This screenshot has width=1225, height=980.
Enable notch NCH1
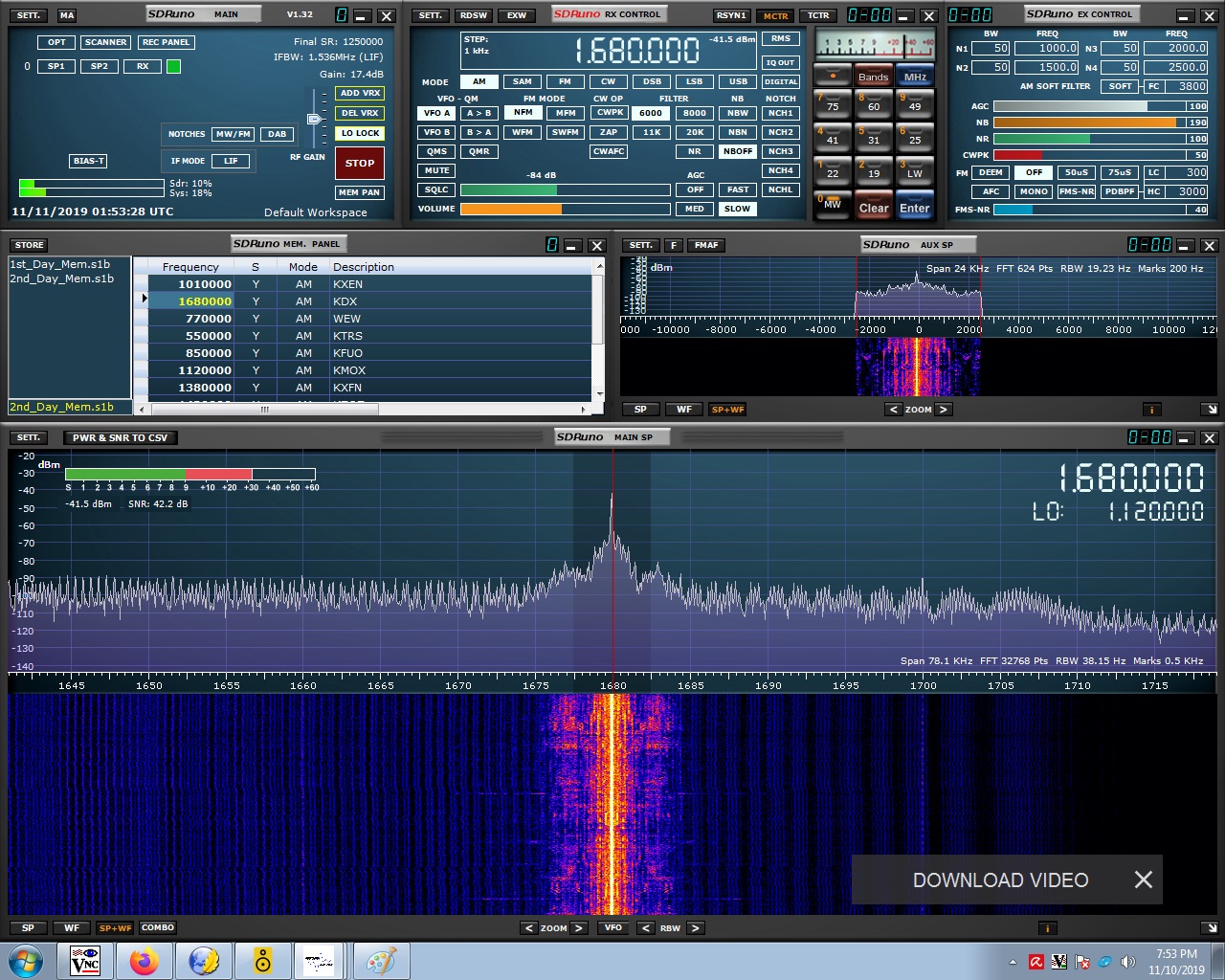(781, 113)
